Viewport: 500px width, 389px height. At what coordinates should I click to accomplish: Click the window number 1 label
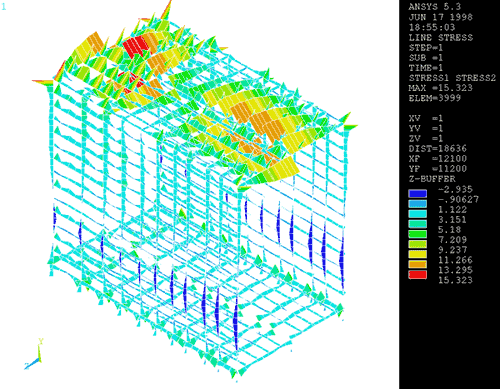(x=4, y=6)
